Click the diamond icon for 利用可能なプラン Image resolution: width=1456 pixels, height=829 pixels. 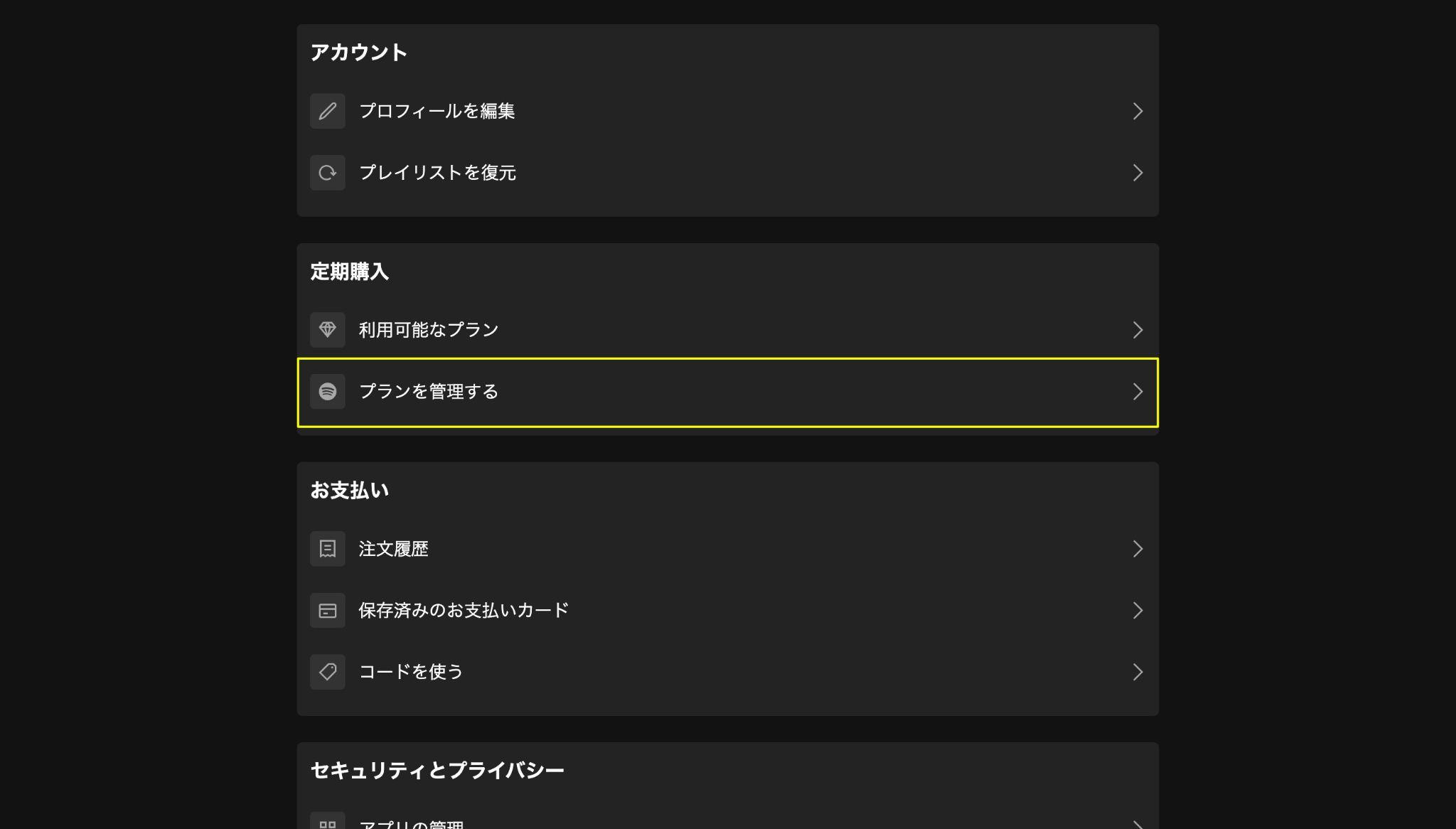pos(327,330)
